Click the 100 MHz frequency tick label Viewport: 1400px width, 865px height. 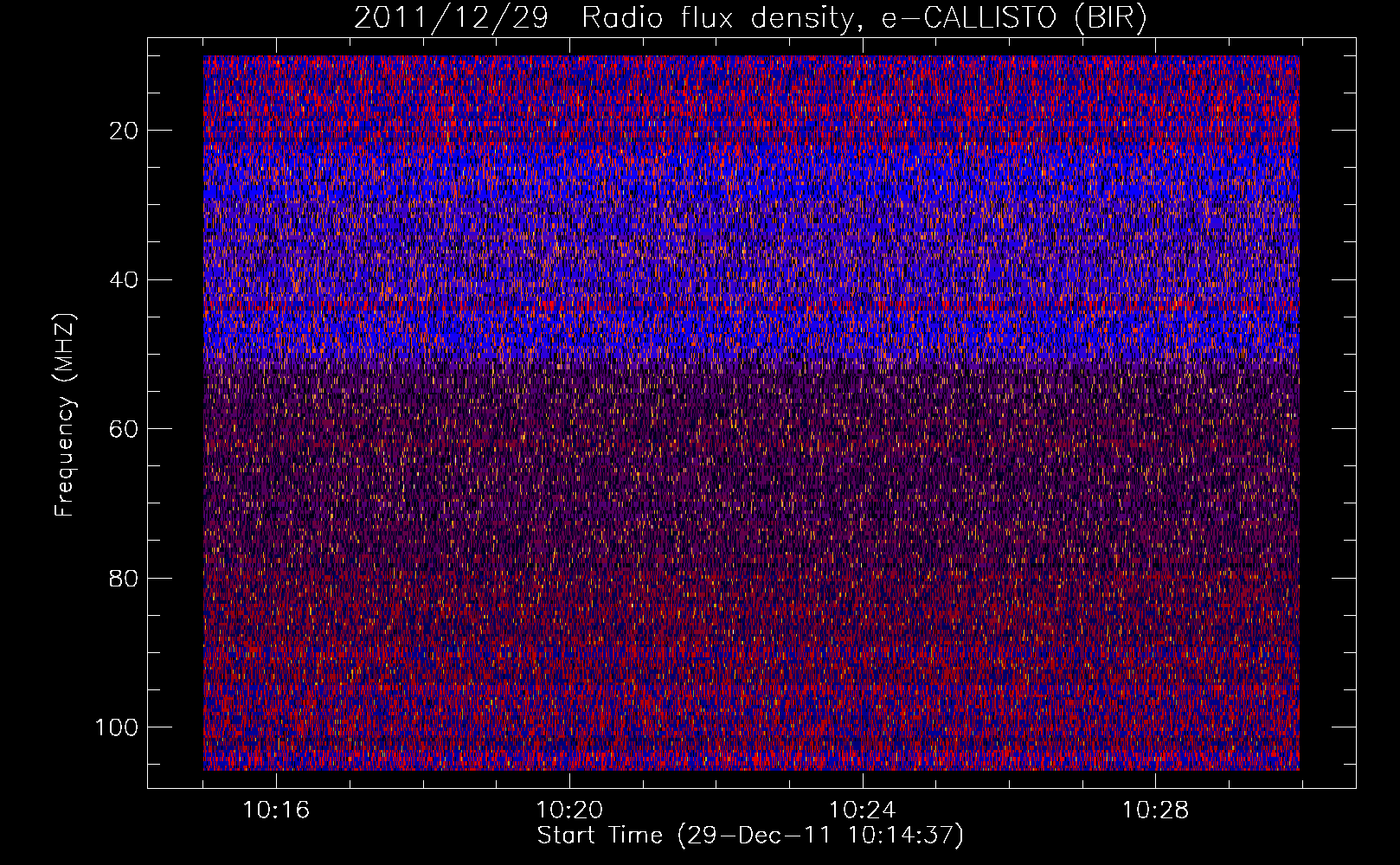click(x=118, y=727)
